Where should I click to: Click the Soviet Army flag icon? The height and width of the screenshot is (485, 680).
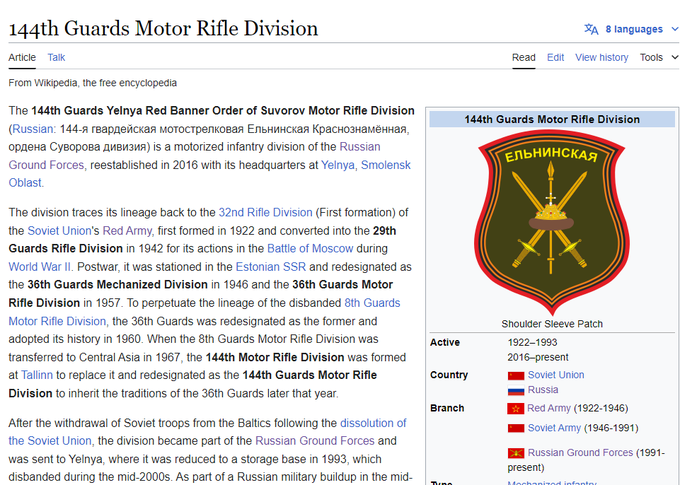(516, 429)
